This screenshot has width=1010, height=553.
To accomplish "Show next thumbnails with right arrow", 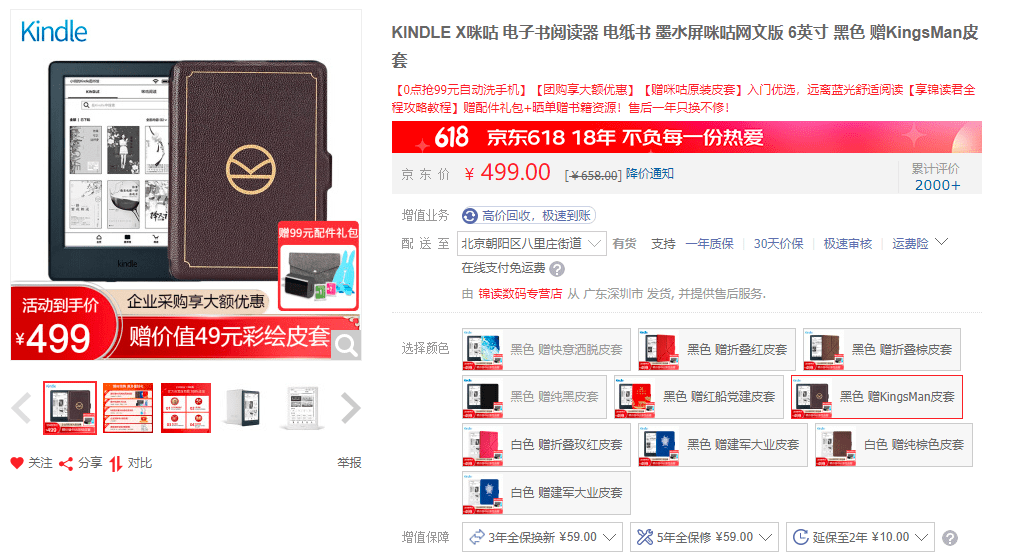I will click(350, 408).
